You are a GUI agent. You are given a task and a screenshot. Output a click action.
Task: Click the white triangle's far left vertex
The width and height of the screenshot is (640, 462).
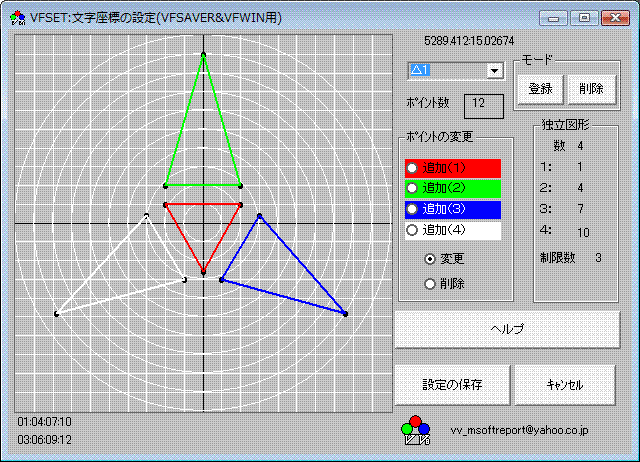57,314
